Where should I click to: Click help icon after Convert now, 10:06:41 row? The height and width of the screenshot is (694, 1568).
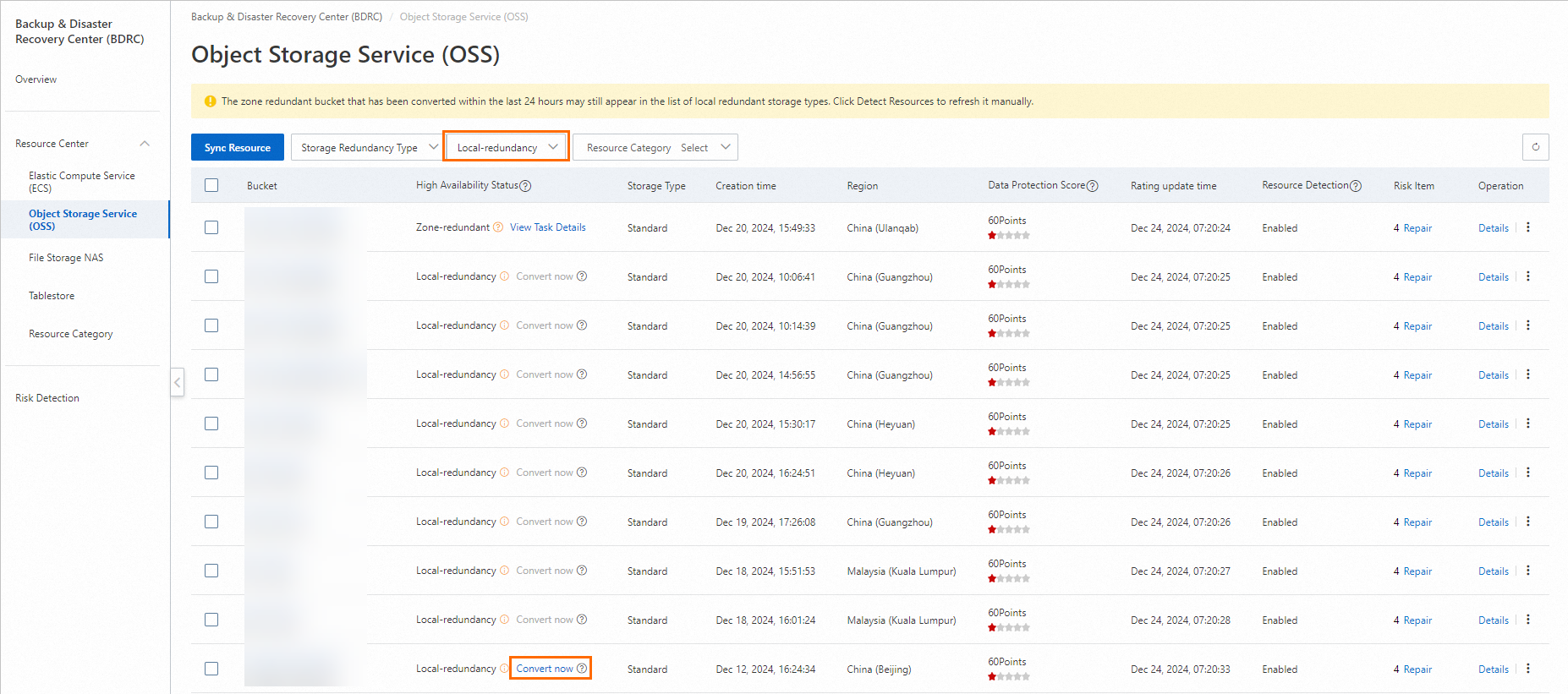(582, 276)
